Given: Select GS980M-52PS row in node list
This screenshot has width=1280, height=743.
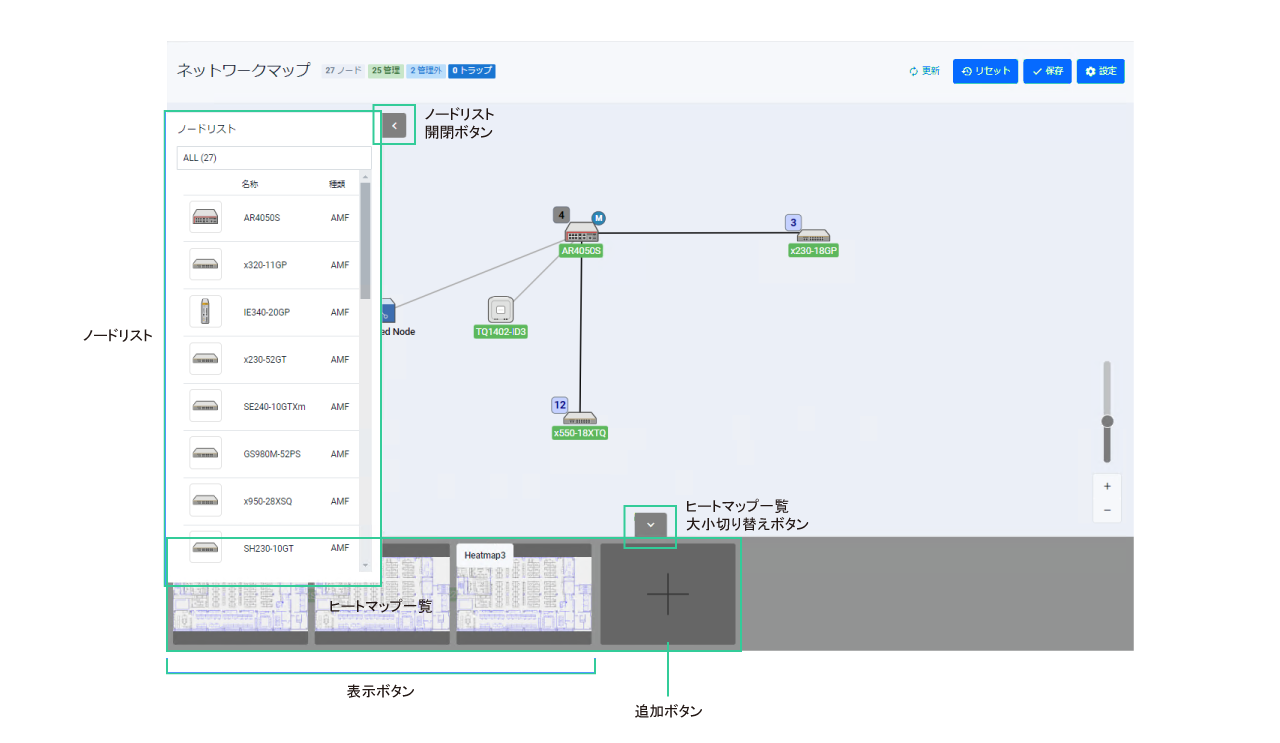Looking at the screenshot, I should (271, 454).
